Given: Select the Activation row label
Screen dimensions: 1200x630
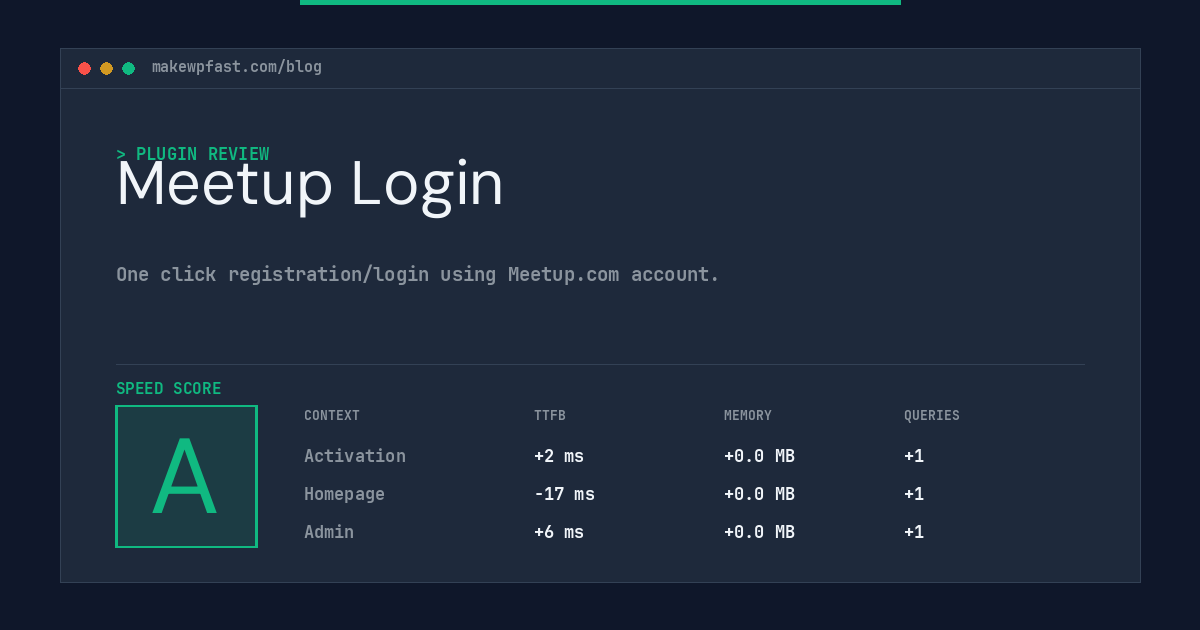Looking at the screenshot, I should point(355,456).
